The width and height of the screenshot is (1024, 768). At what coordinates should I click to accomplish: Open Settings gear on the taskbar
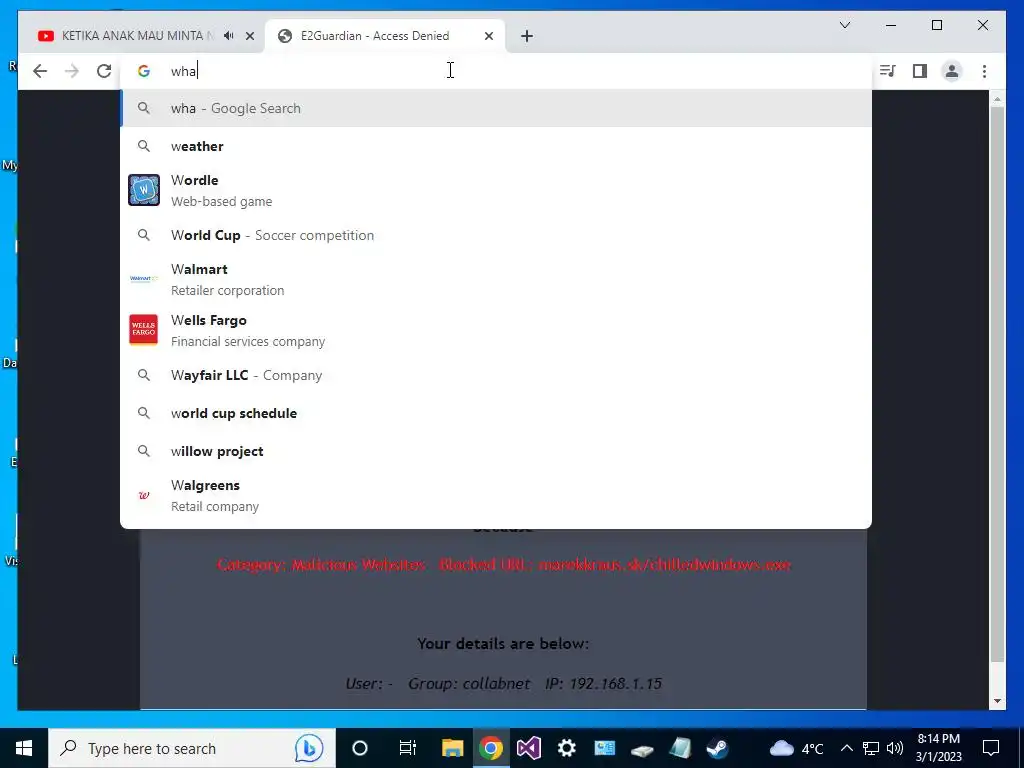(566, 748)
